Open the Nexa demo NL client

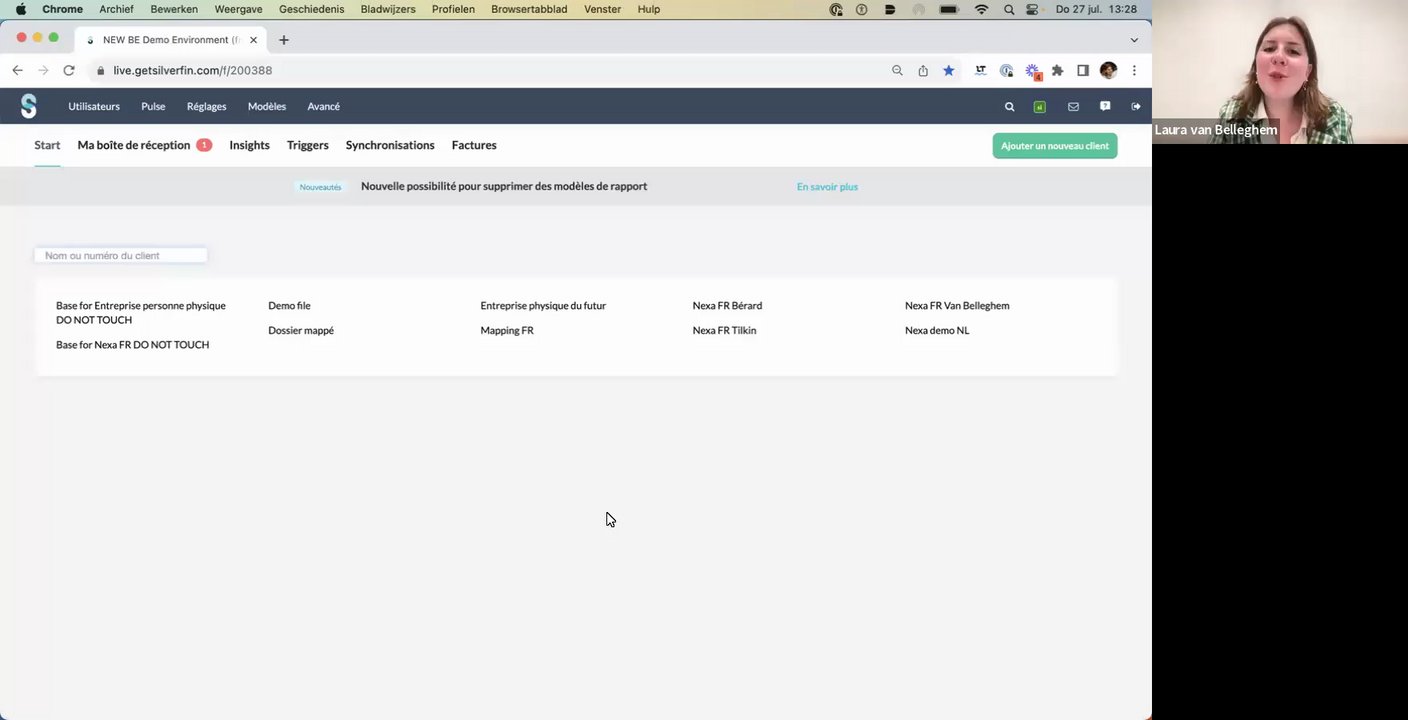(937, 330)
